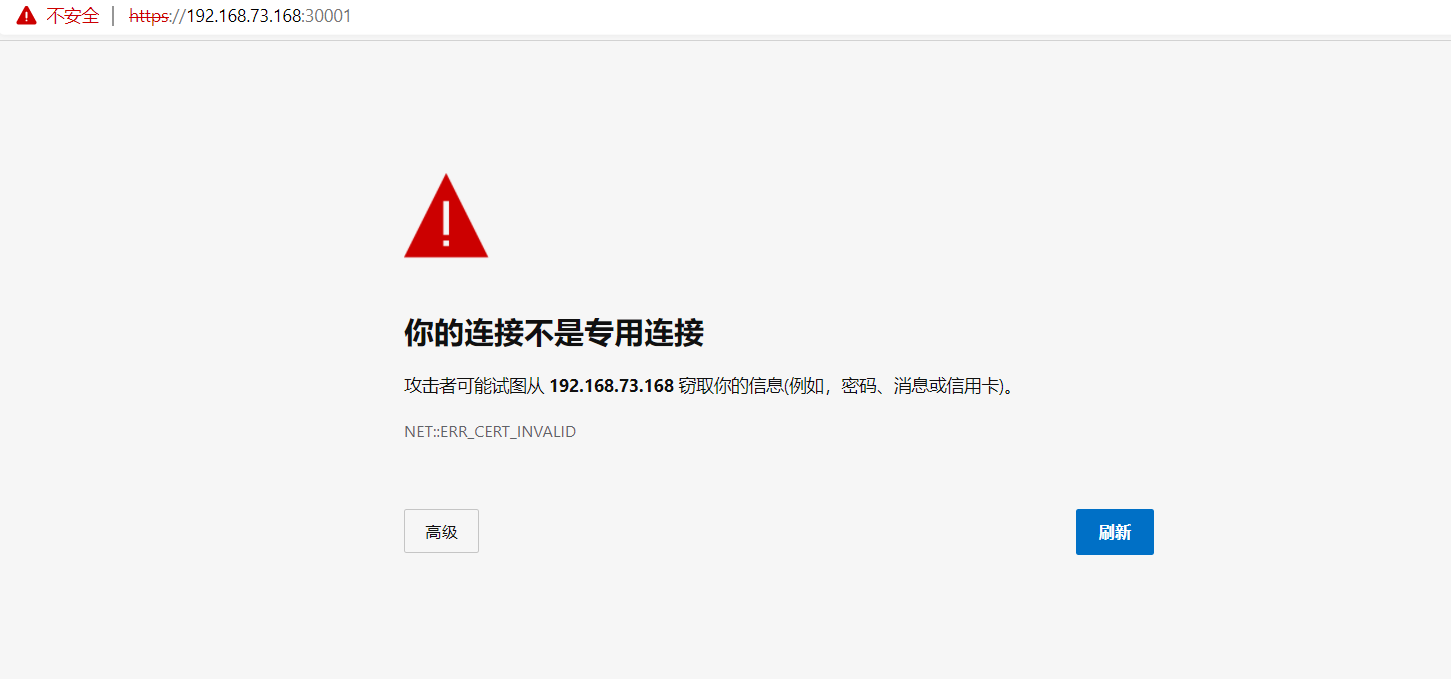Screen dimensions: 1451x679
Task: Click the large red warning triangle
Action: (x=446, y=216)
